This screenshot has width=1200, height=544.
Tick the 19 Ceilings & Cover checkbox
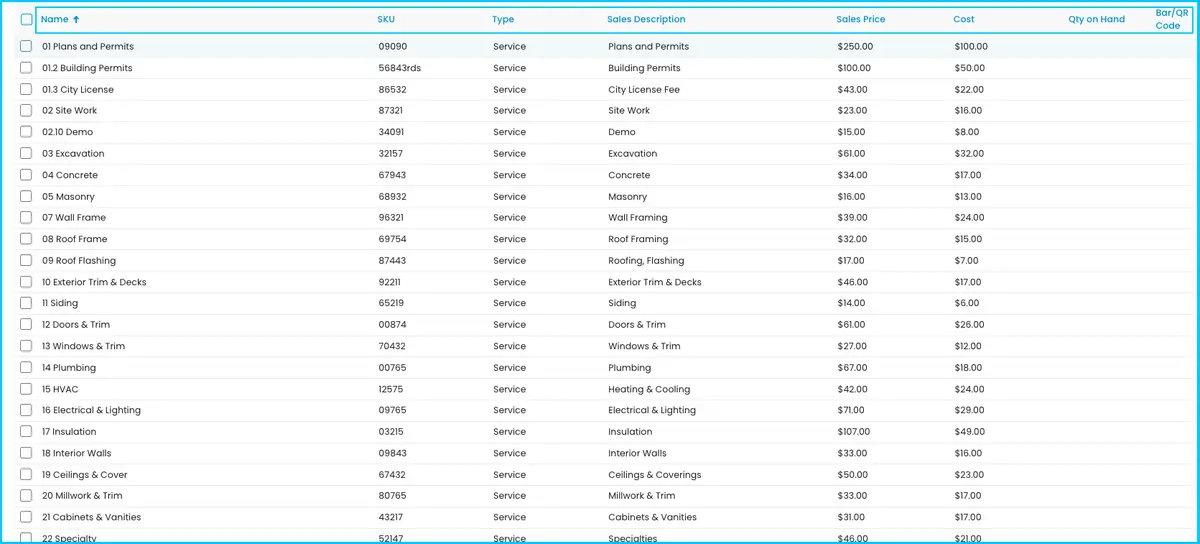pos(26,474)
